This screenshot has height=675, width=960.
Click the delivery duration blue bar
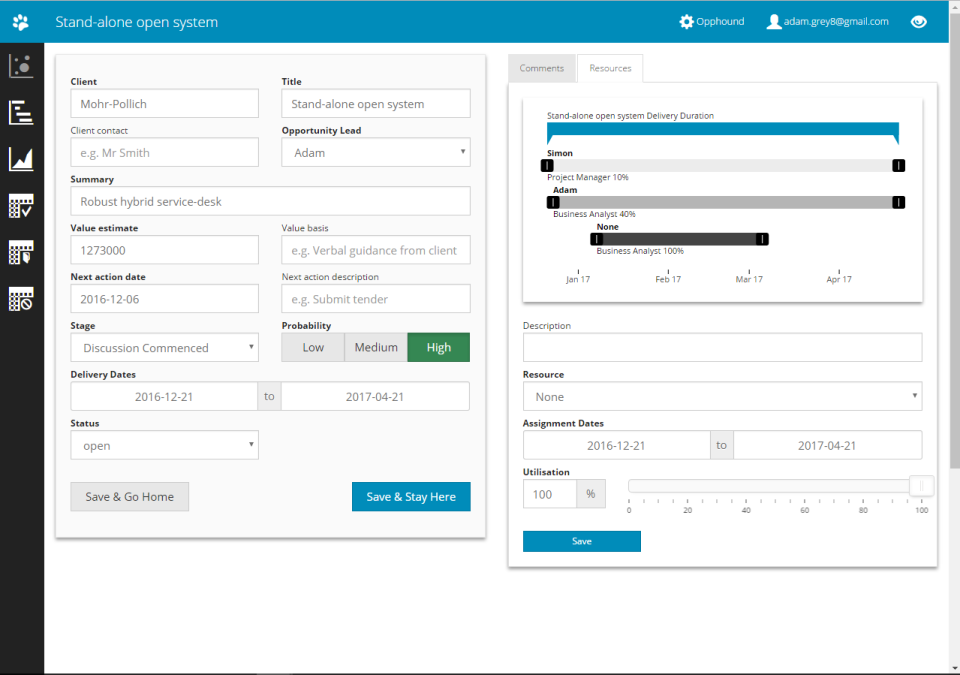pos(722,129)
